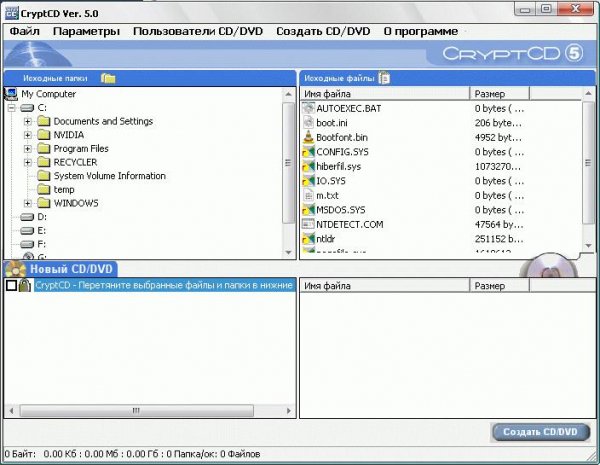Click the ntldr file icon
600x465 pixels.
[308, 239]
